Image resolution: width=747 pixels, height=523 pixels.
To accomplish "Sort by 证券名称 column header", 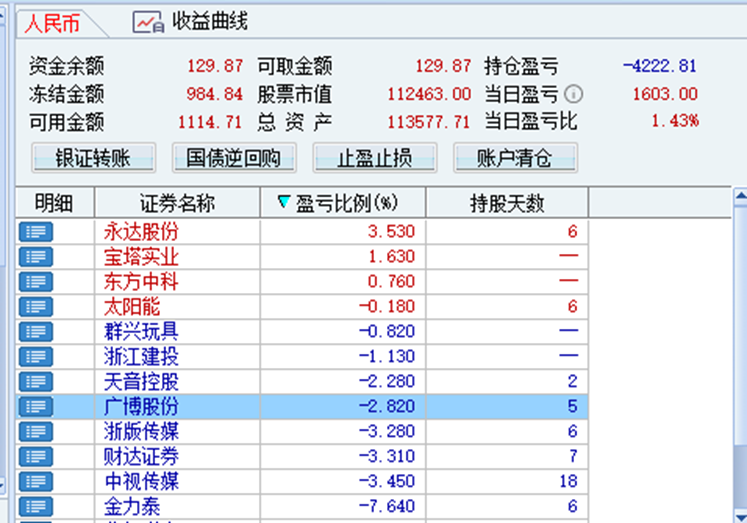I will tap(177, 204).
